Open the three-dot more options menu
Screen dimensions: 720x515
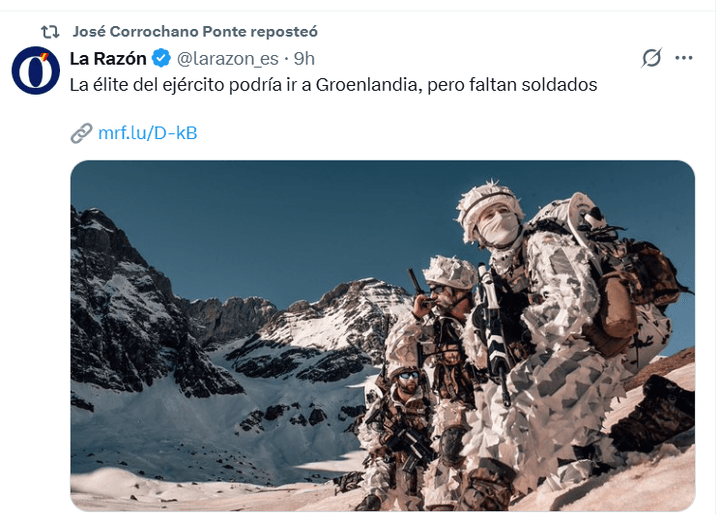click(684, 58)
